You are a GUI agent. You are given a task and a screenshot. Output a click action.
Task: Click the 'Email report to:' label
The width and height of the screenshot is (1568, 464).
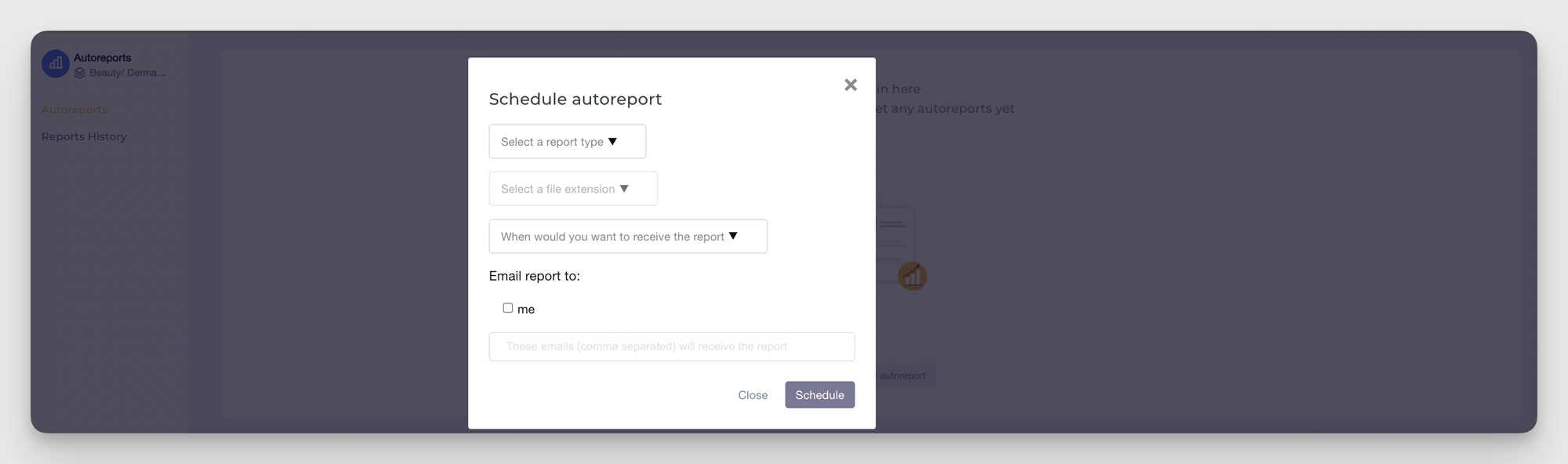(x=534, y=276)
